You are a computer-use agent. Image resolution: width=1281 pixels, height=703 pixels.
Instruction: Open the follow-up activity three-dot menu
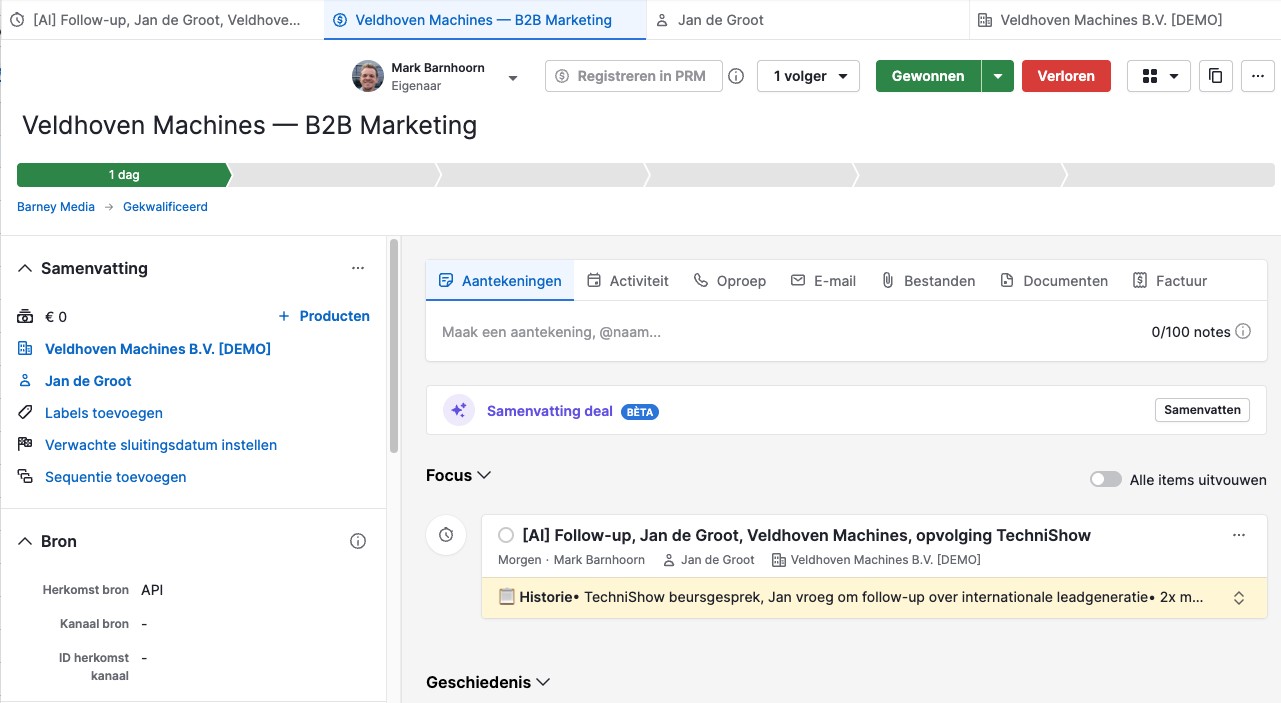(x=1239, y=535)
